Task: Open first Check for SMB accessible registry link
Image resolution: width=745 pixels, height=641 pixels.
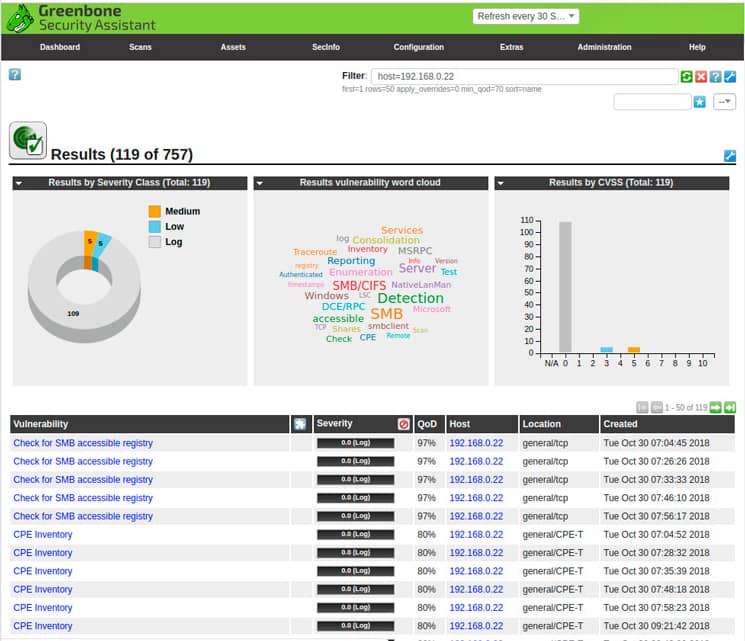Action: (x=83, y=443)
